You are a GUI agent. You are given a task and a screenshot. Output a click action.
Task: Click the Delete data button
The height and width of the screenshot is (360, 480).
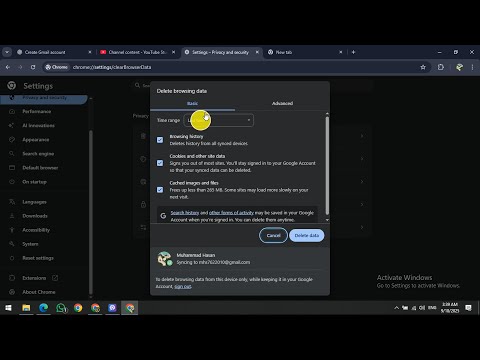coord(307,235)
